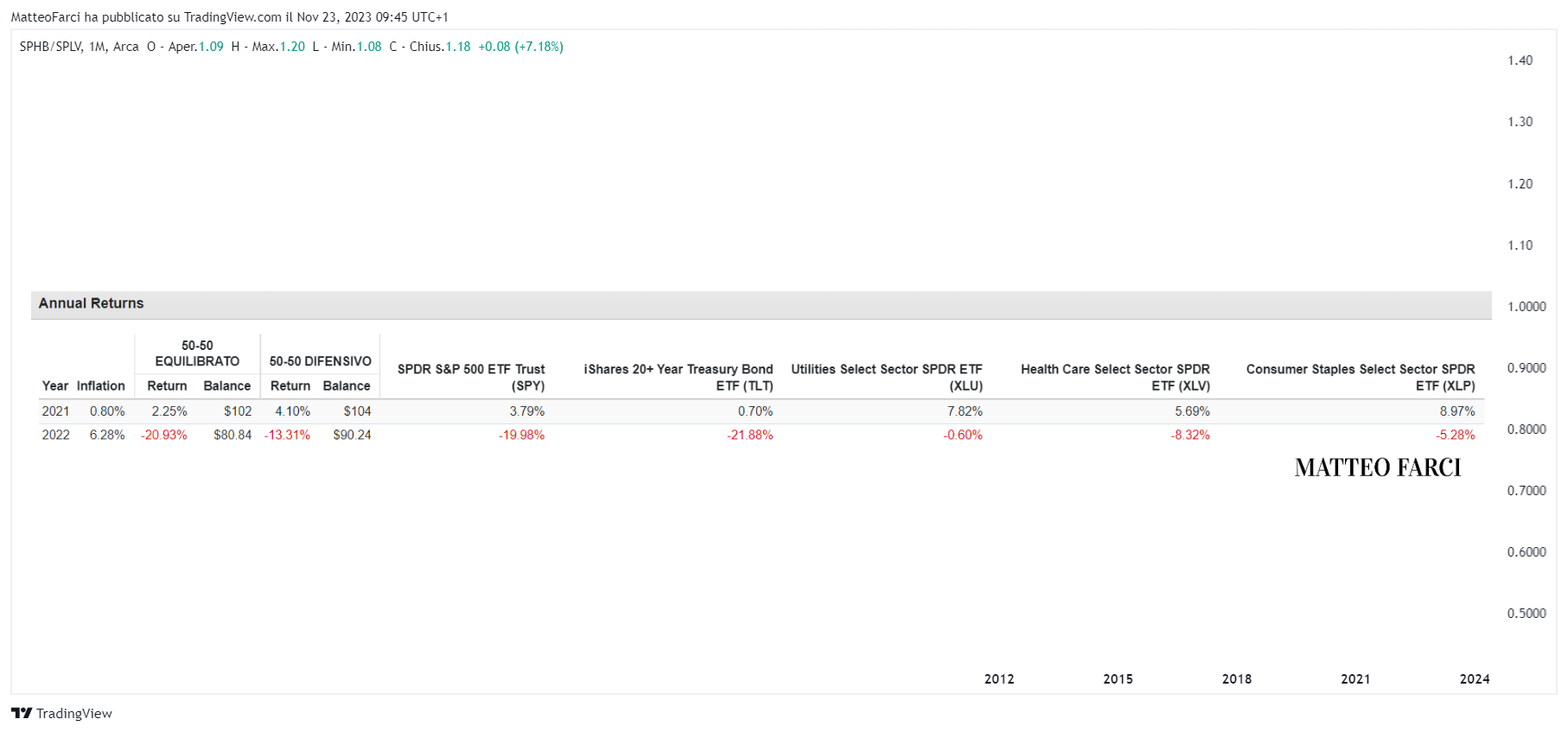The width and height of the screenshot is (1568, 732).
Task: Select the SPHB/SPLV symbol label
Action: pyautogui.click(x=51, y=47)
